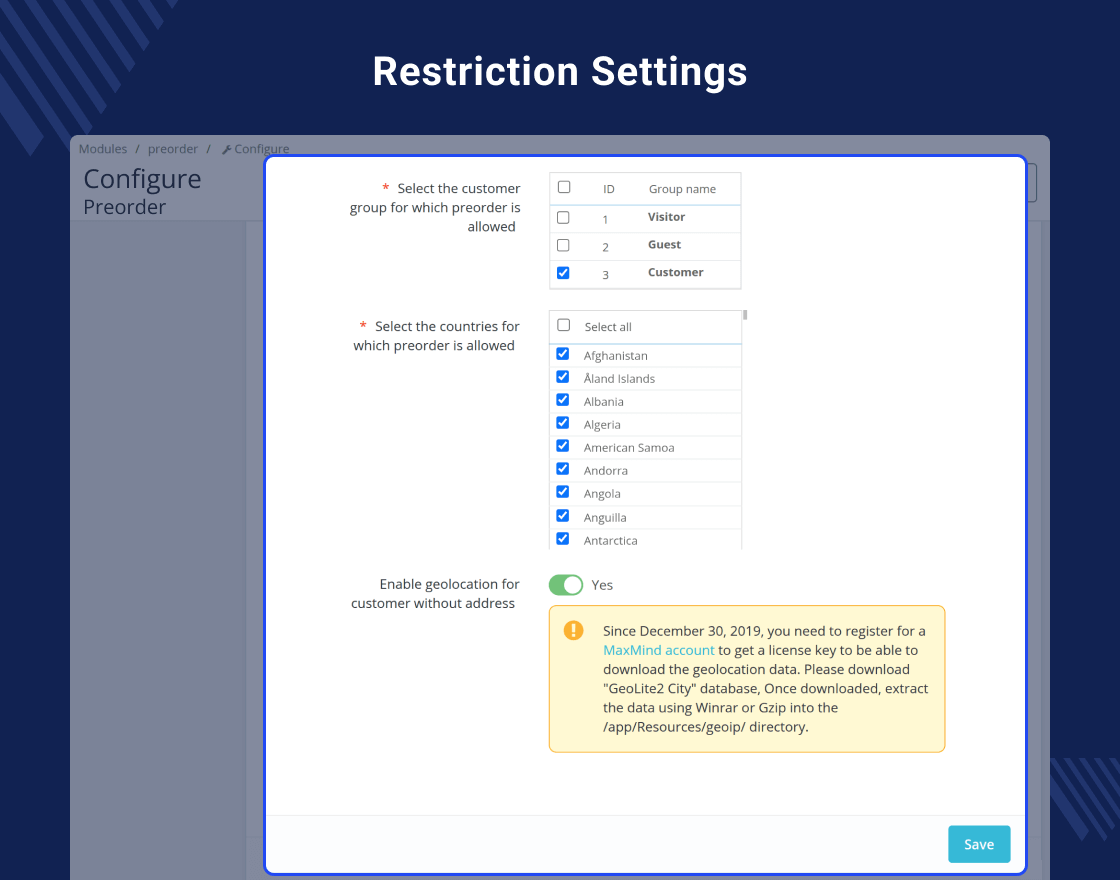Click the countries list scrollbar thumb
The image size is (1120, 880).
[x=745, y=314]
